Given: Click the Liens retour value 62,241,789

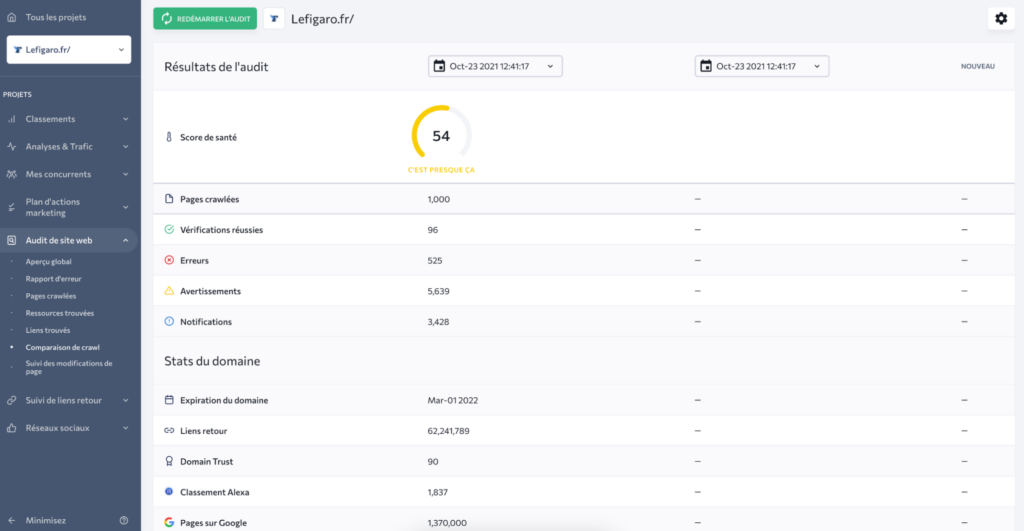Looking at the screenshot, I should point(449,430).
